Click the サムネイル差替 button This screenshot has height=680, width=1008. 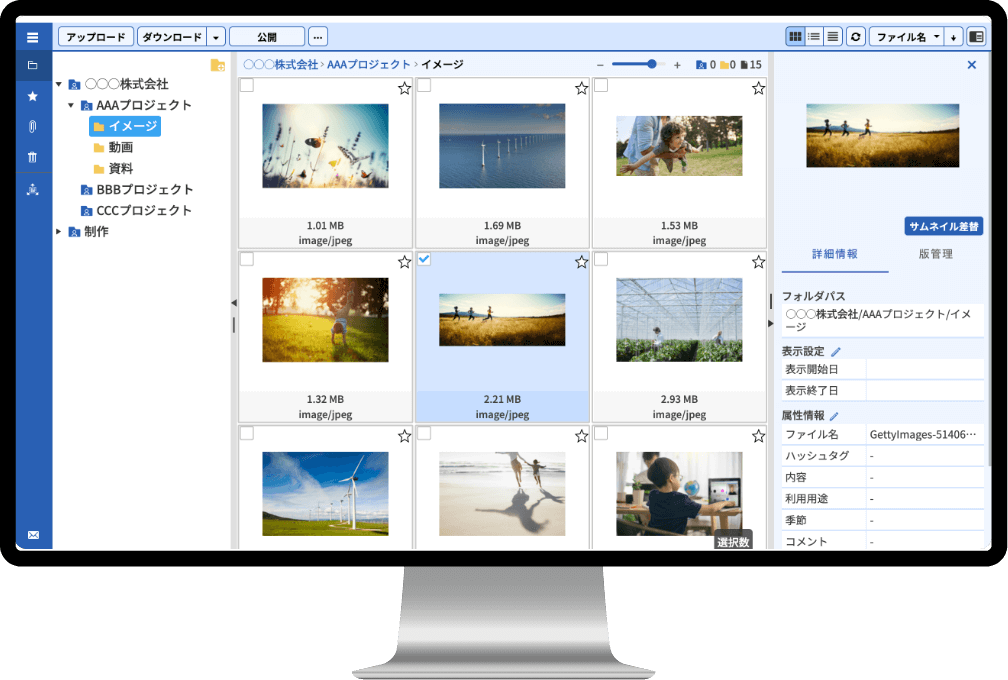(944, 226)
